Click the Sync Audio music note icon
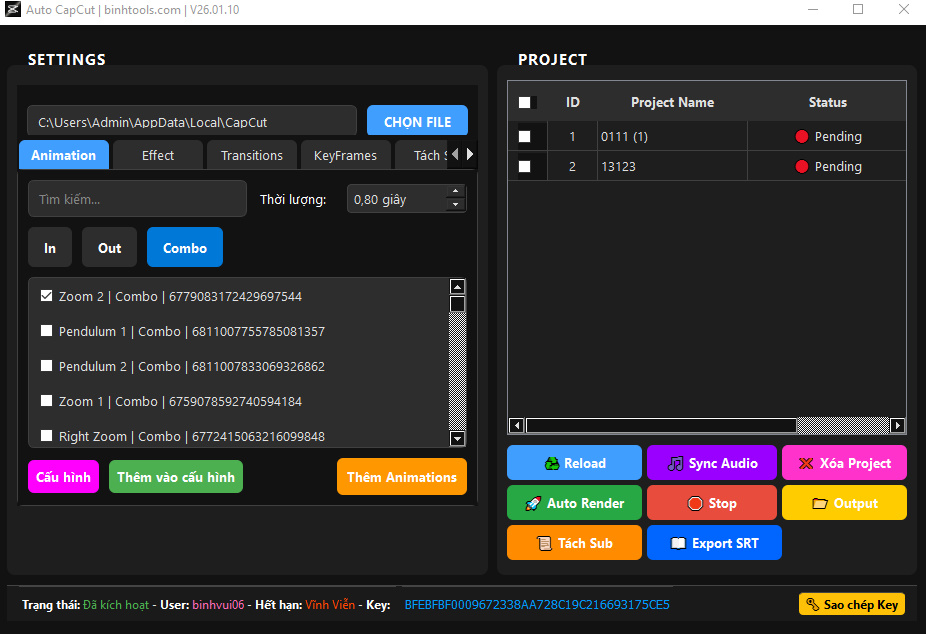Viewport: 926px width, 634px height. tap(676, 464)
